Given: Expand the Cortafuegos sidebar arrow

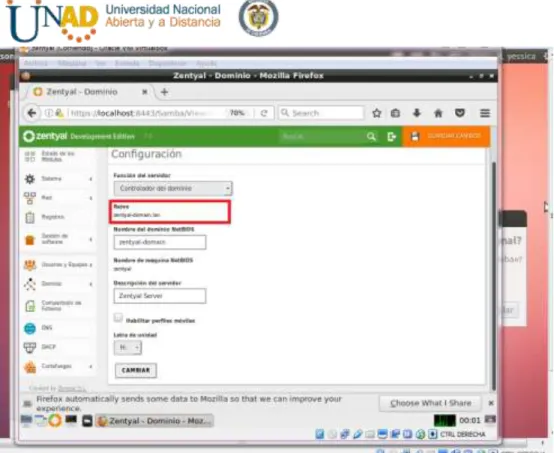Looking at the screenshot, I should (x=91, y=366).
